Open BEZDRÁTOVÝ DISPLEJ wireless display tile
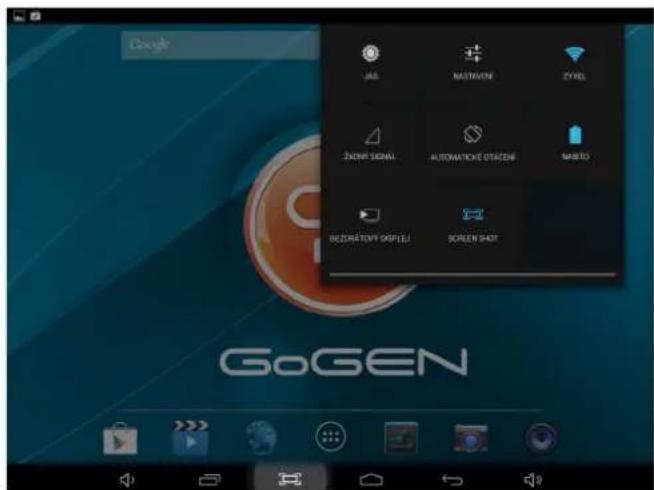 (370, 225)
